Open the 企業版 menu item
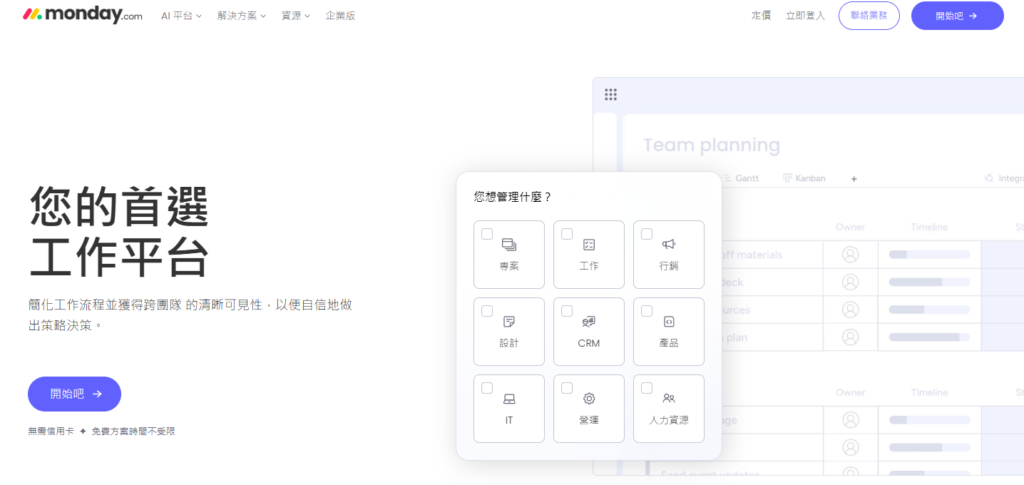The image size is (1024, 485). click(340, 16)
